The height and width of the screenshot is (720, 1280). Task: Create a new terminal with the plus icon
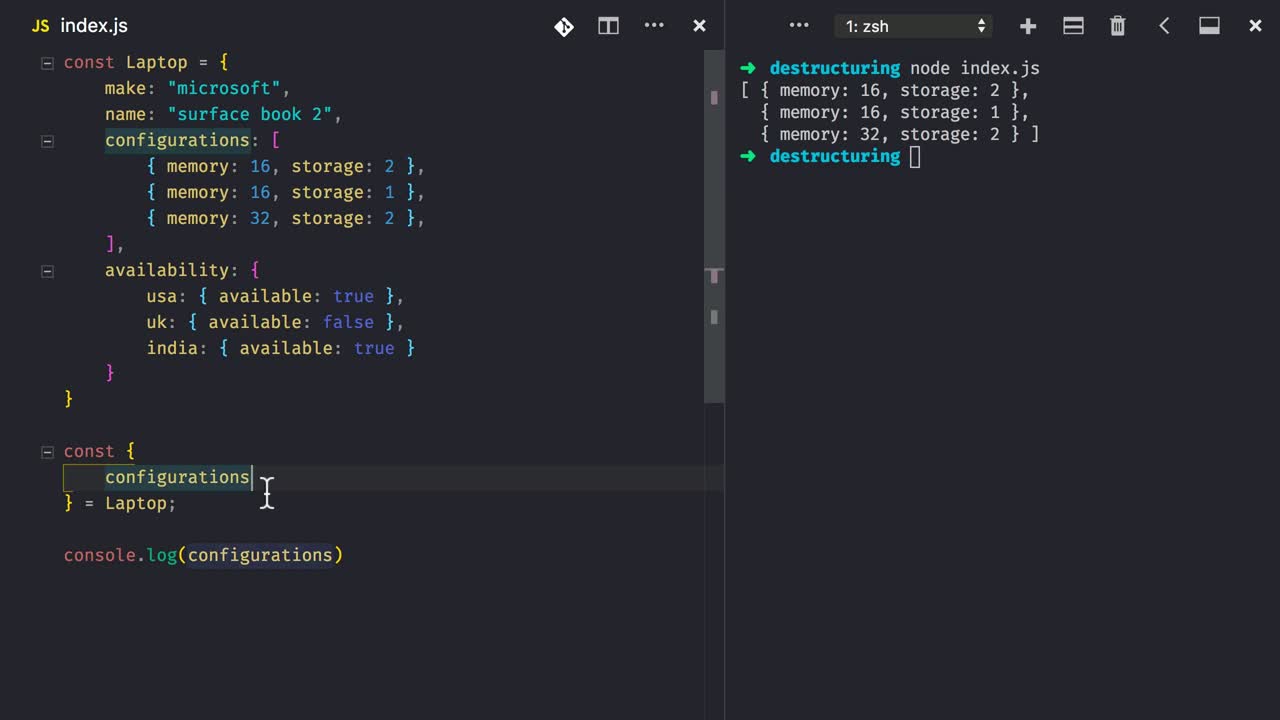(1028, 26)
